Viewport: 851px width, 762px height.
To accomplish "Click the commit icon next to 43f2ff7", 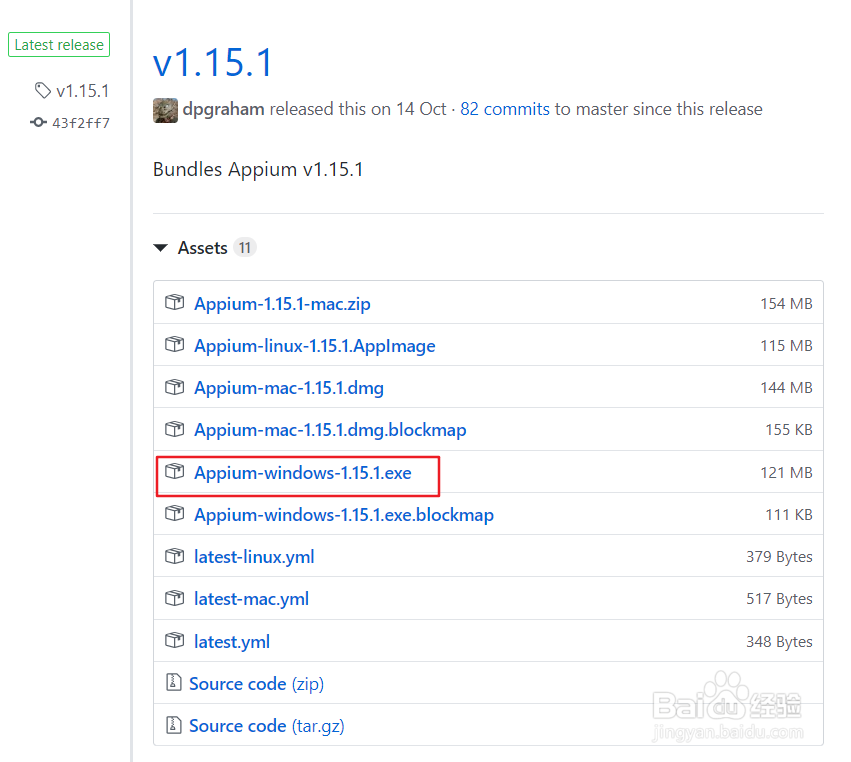I will coord(38,123).
